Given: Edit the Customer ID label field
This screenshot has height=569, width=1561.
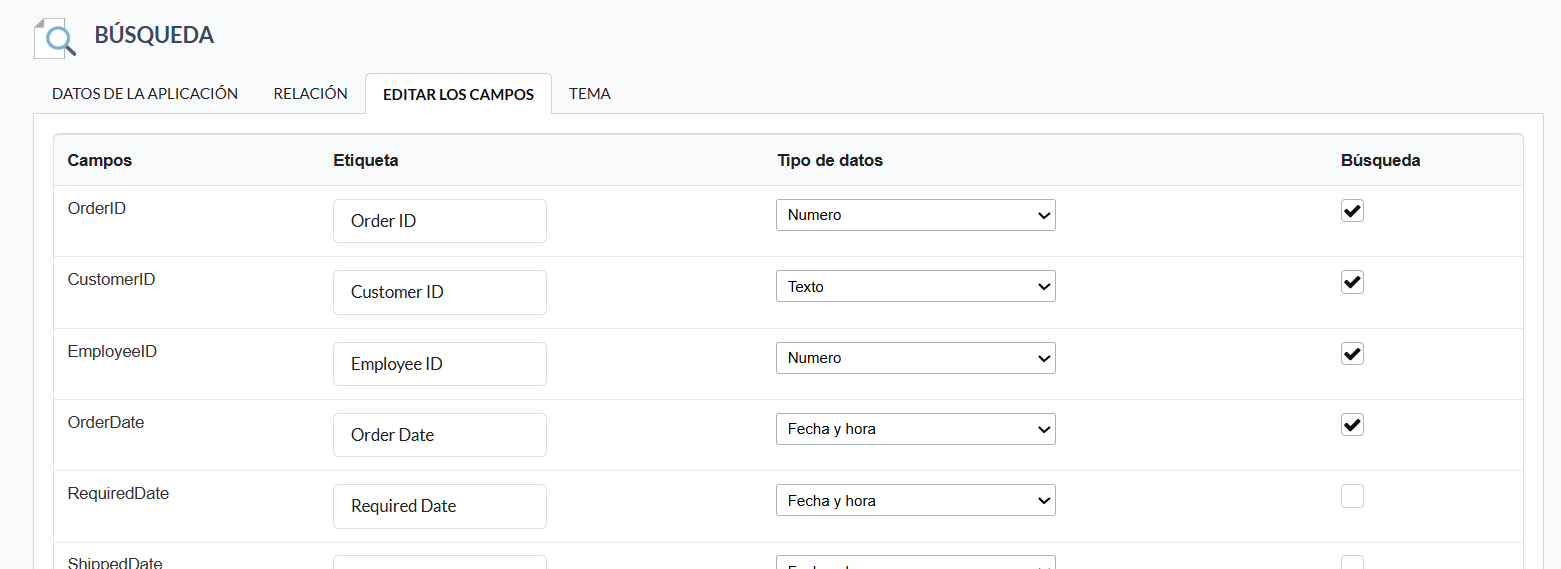Looking at the screenshot, I should (x=439, y=292).
